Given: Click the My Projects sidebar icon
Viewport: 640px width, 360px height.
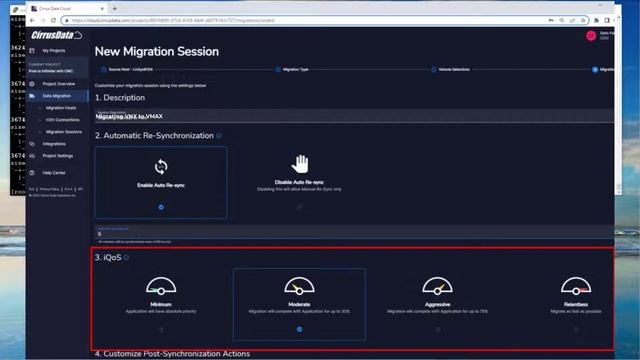Looking at the screenshot, I should point(32,51).
